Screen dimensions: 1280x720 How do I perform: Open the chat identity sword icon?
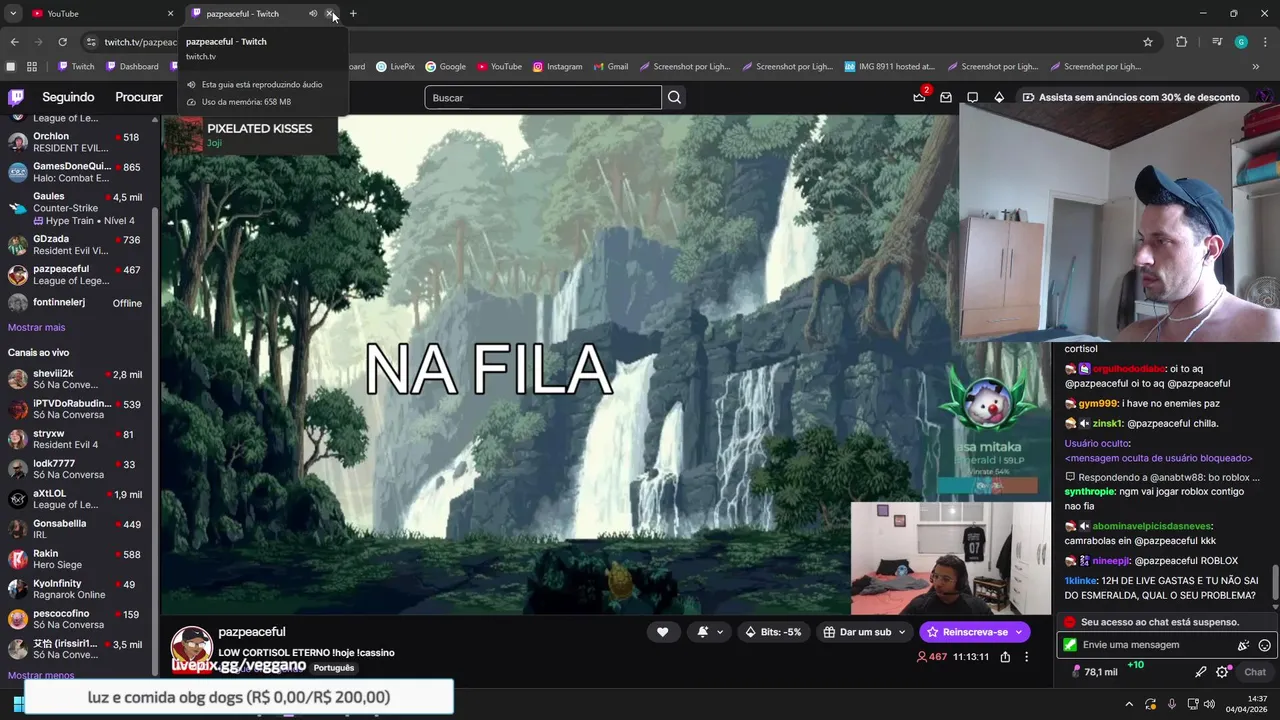click(1200, 672)
